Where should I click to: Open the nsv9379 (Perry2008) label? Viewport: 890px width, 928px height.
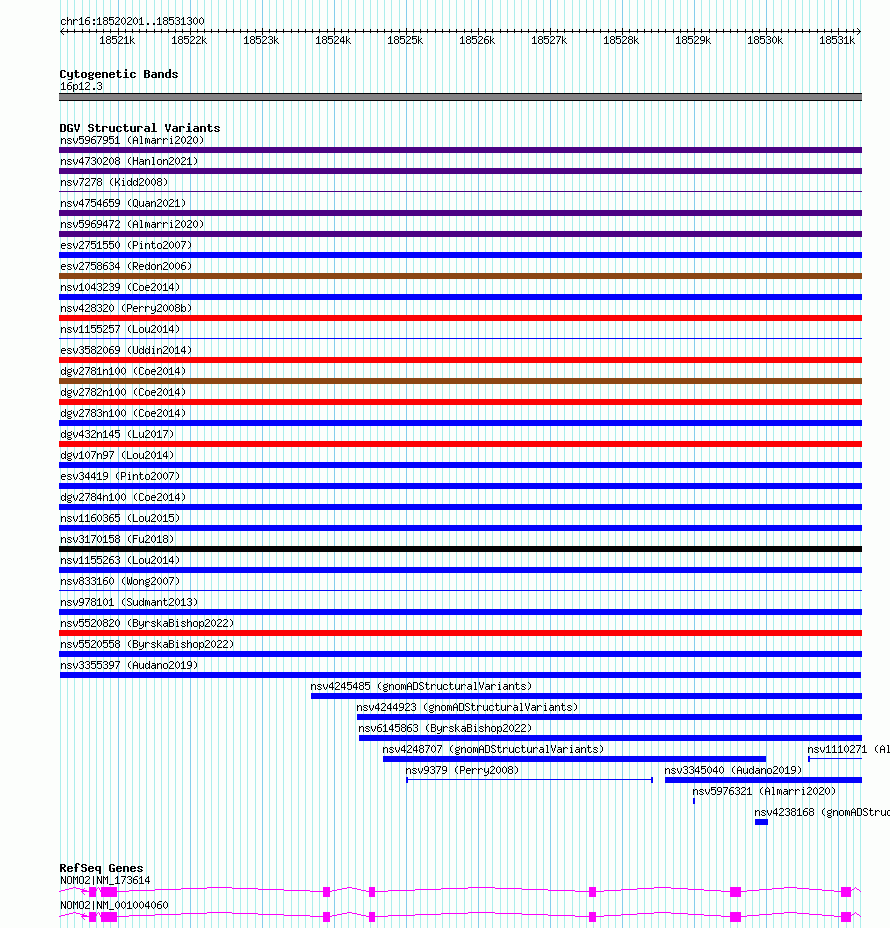(x=462, y=771)
